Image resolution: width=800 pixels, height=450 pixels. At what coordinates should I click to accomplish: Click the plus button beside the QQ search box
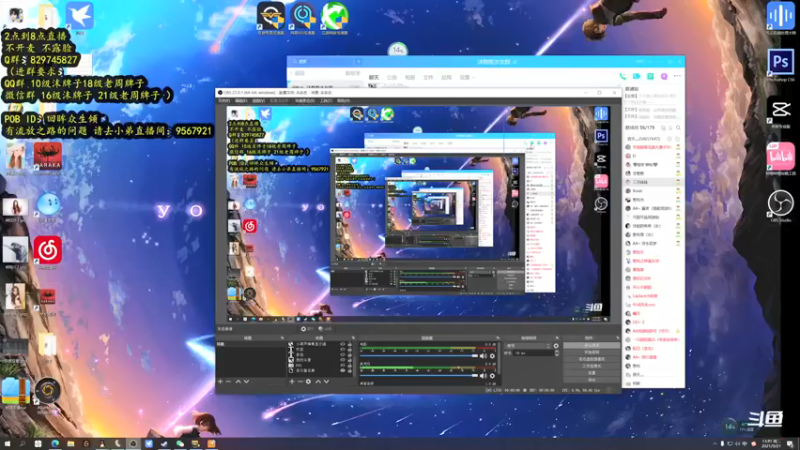click(x=359, y=61)
